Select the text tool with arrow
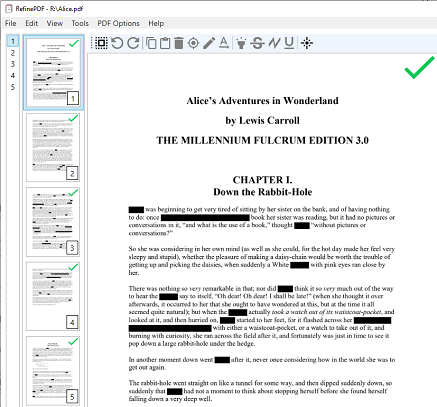The height and width of the screenshot is (407, 437). pyautogui.click(x=224, y=43)
